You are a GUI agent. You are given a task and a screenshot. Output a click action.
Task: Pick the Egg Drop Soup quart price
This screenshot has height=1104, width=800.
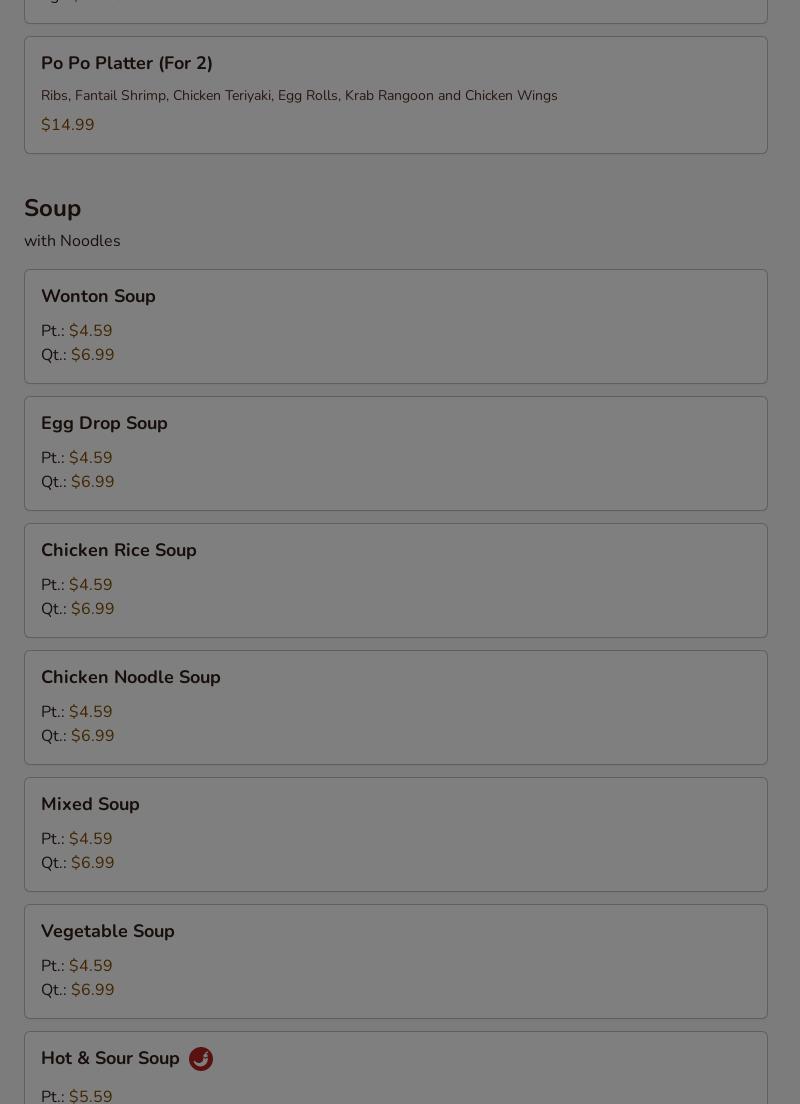(92, 482)
